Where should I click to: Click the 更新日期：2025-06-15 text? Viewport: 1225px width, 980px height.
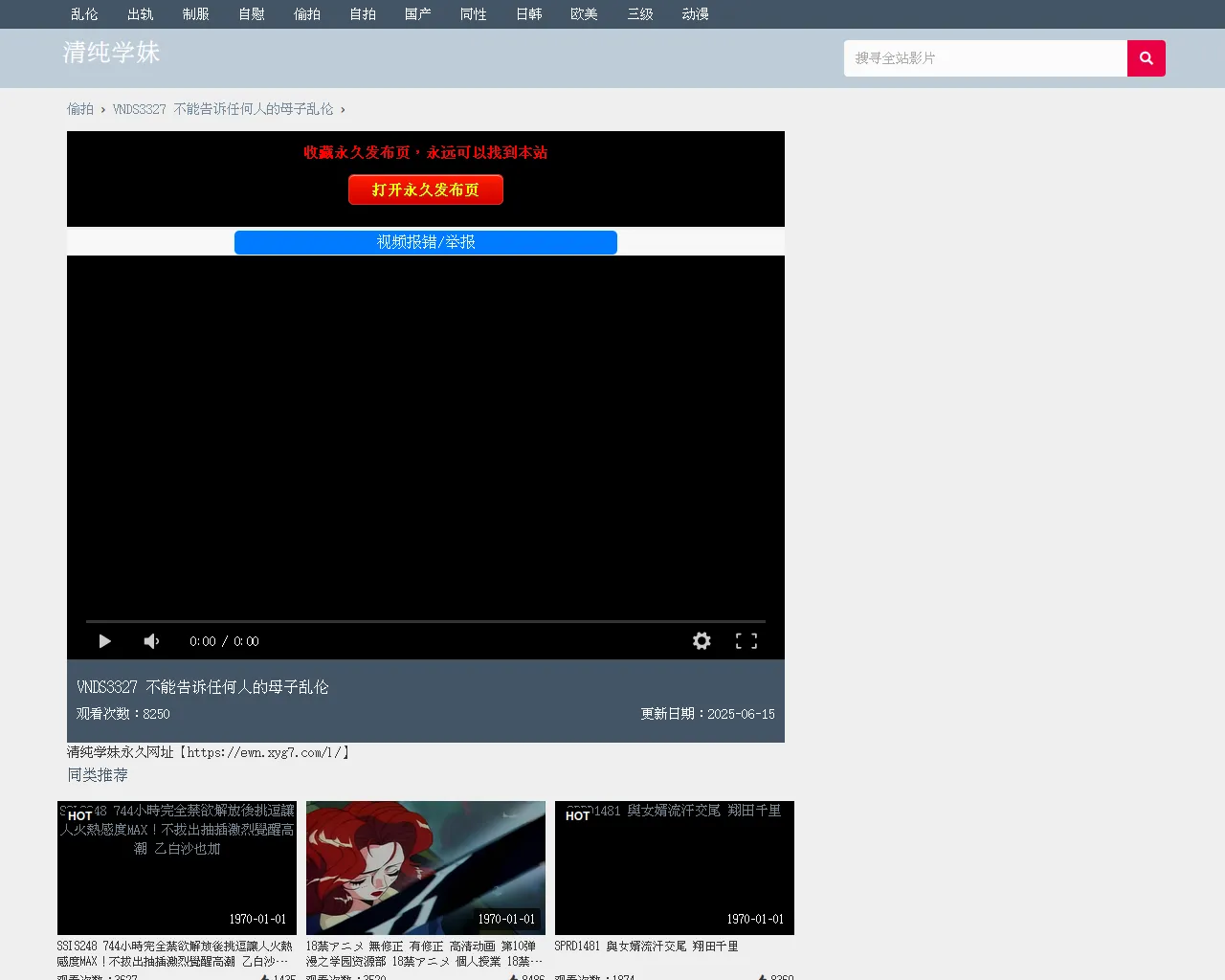(708, 714)
